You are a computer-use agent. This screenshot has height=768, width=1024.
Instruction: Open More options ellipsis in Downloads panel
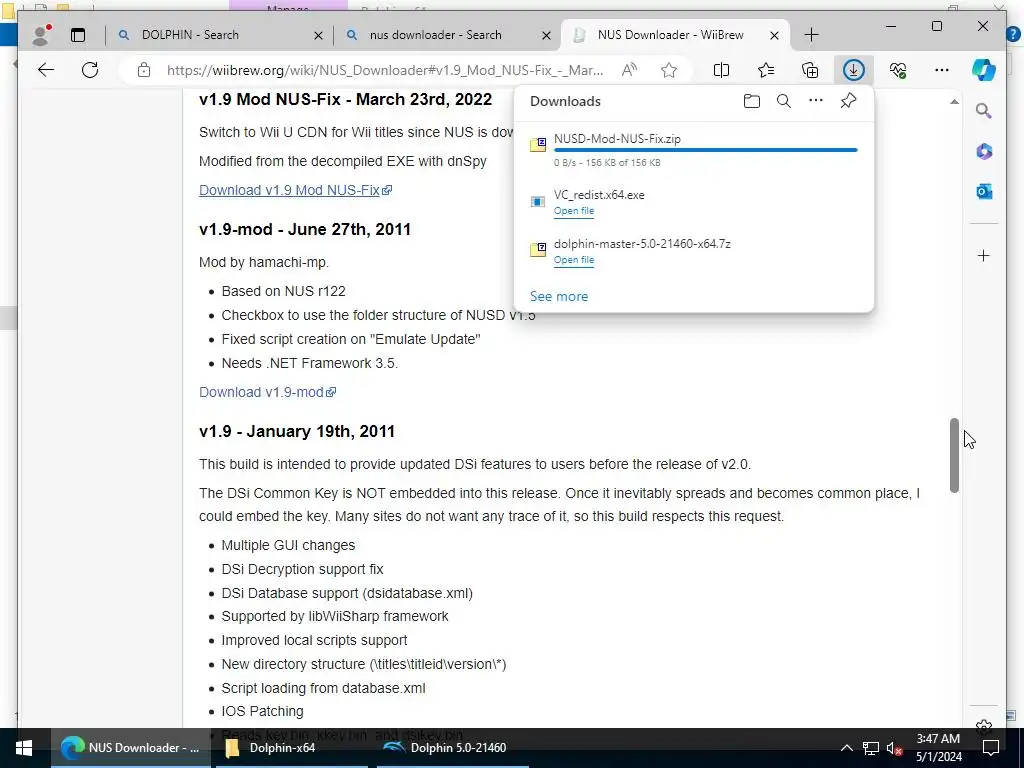tap(816, 101)
